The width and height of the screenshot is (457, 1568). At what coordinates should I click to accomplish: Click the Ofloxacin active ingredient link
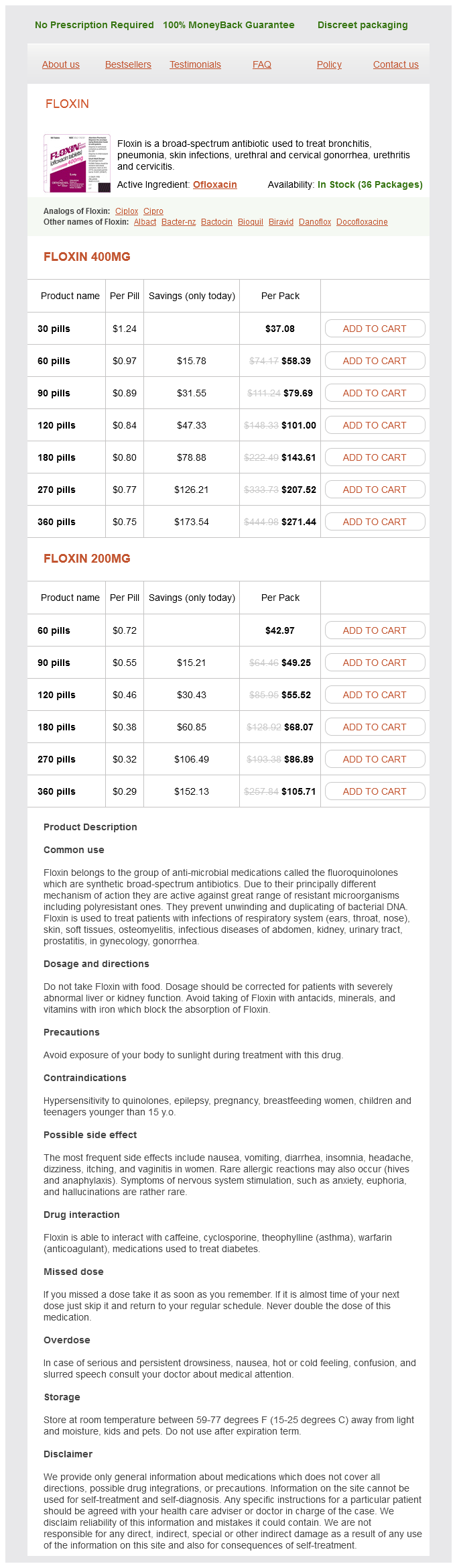point(214,184)
